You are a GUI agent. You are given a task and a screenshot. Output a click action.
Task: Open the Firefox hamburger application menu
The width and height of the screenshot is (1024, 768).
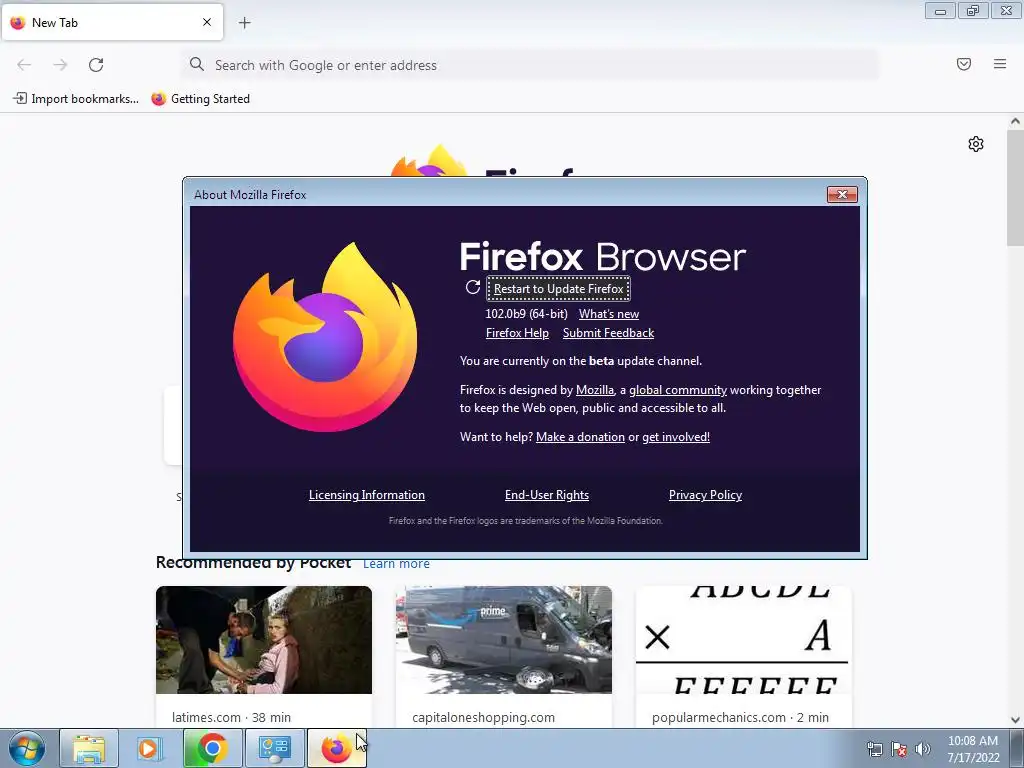coord(1000,64)
